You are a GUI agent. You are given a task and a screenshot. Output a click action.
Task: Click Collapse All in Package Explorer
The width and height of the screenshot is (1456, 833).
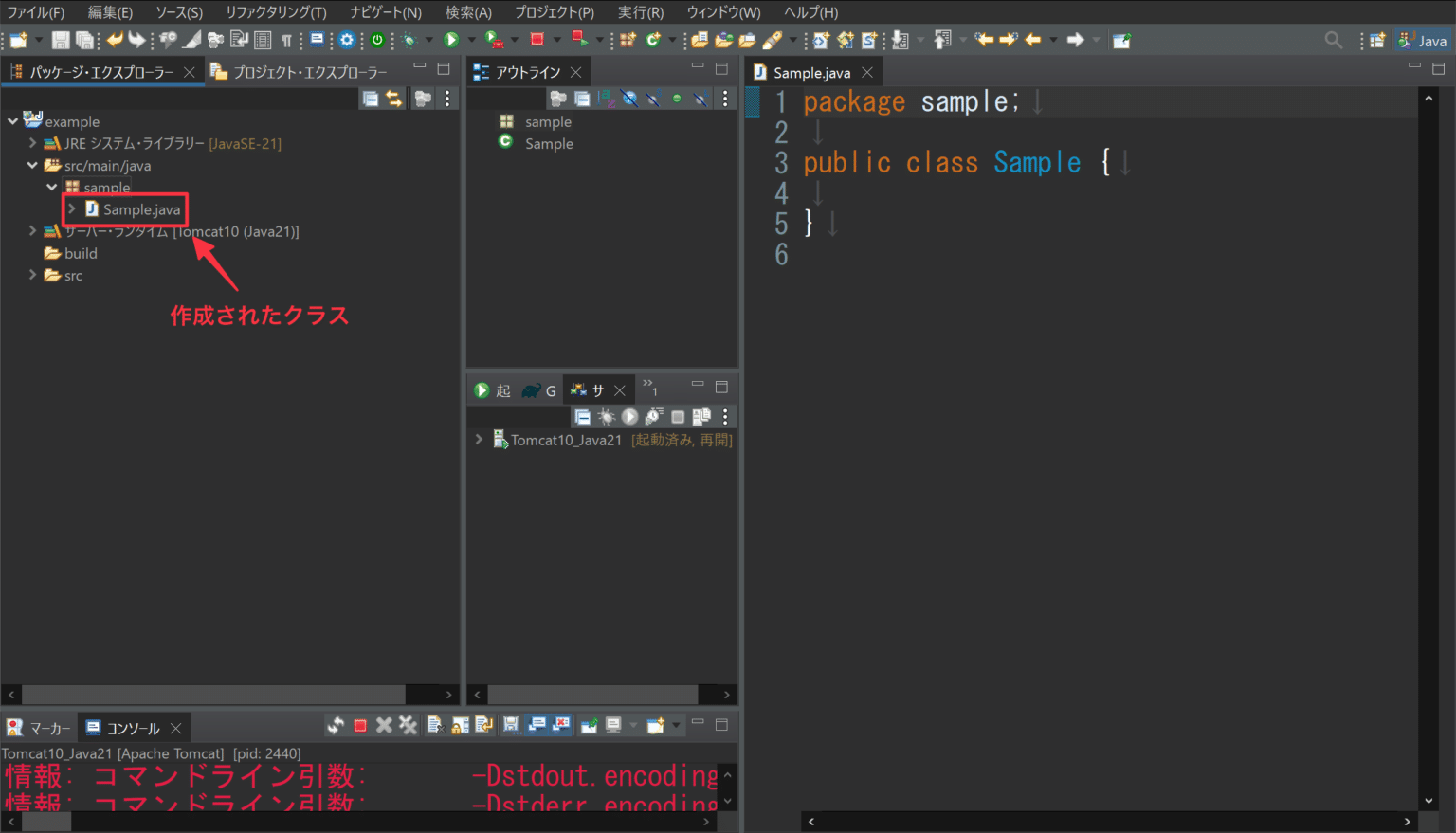371,99
